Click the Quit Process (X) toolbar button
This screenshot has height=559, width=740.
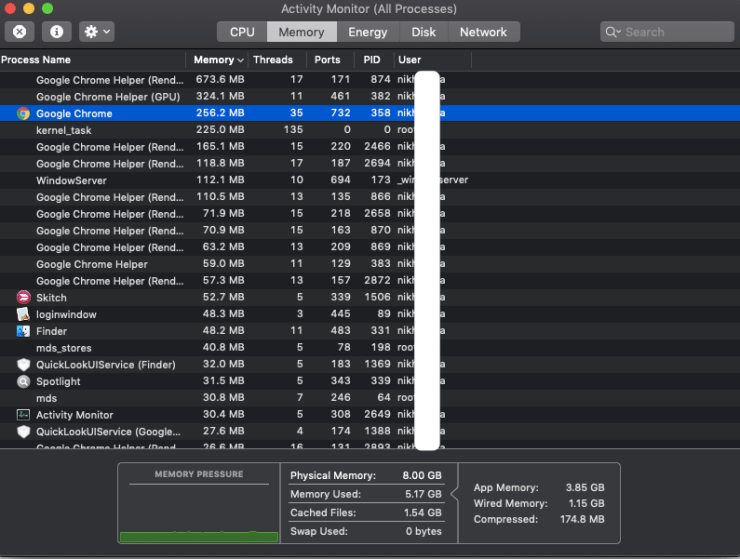(x=19, y=32)
